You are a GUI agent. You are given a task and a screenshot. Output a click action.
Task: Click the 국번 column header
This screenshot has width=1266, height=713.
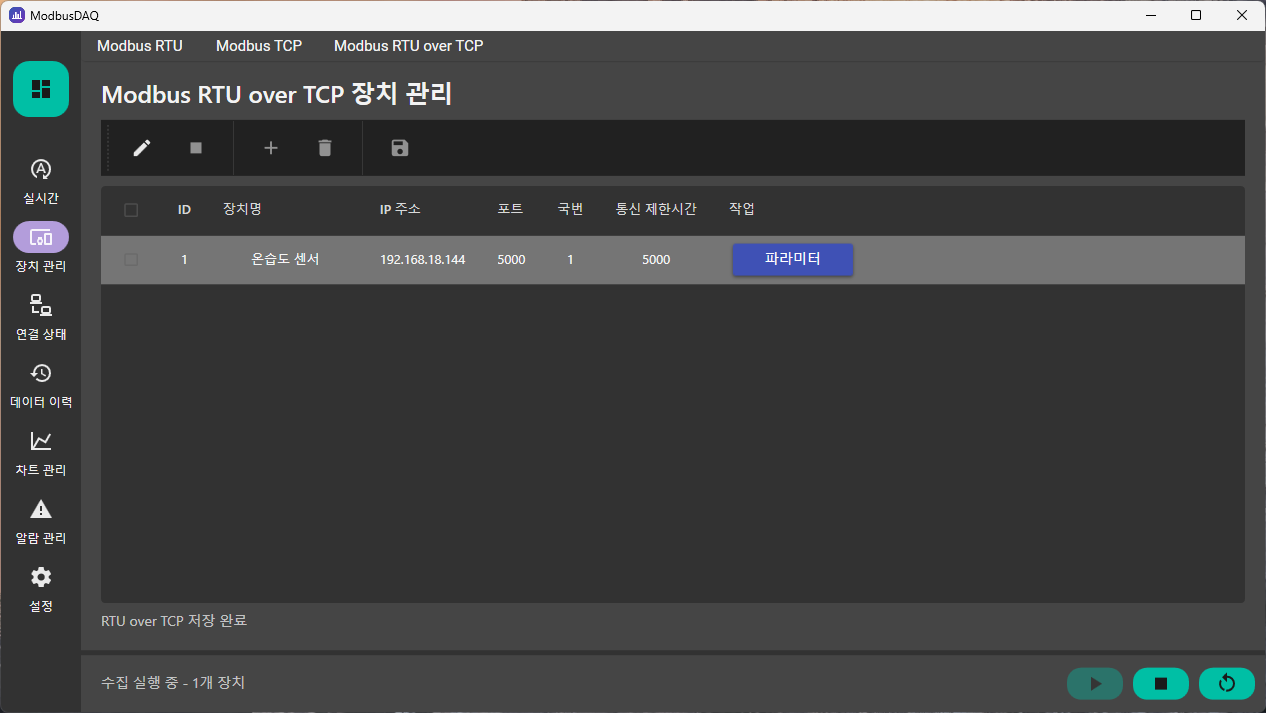click(x=570, y=209)
